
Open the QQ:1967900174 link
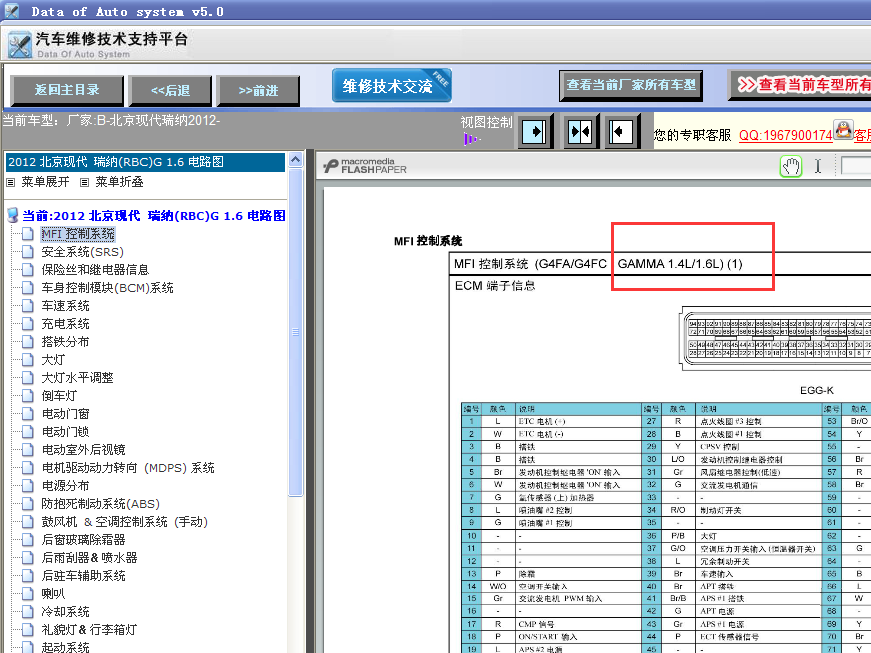tap(785, 135)
